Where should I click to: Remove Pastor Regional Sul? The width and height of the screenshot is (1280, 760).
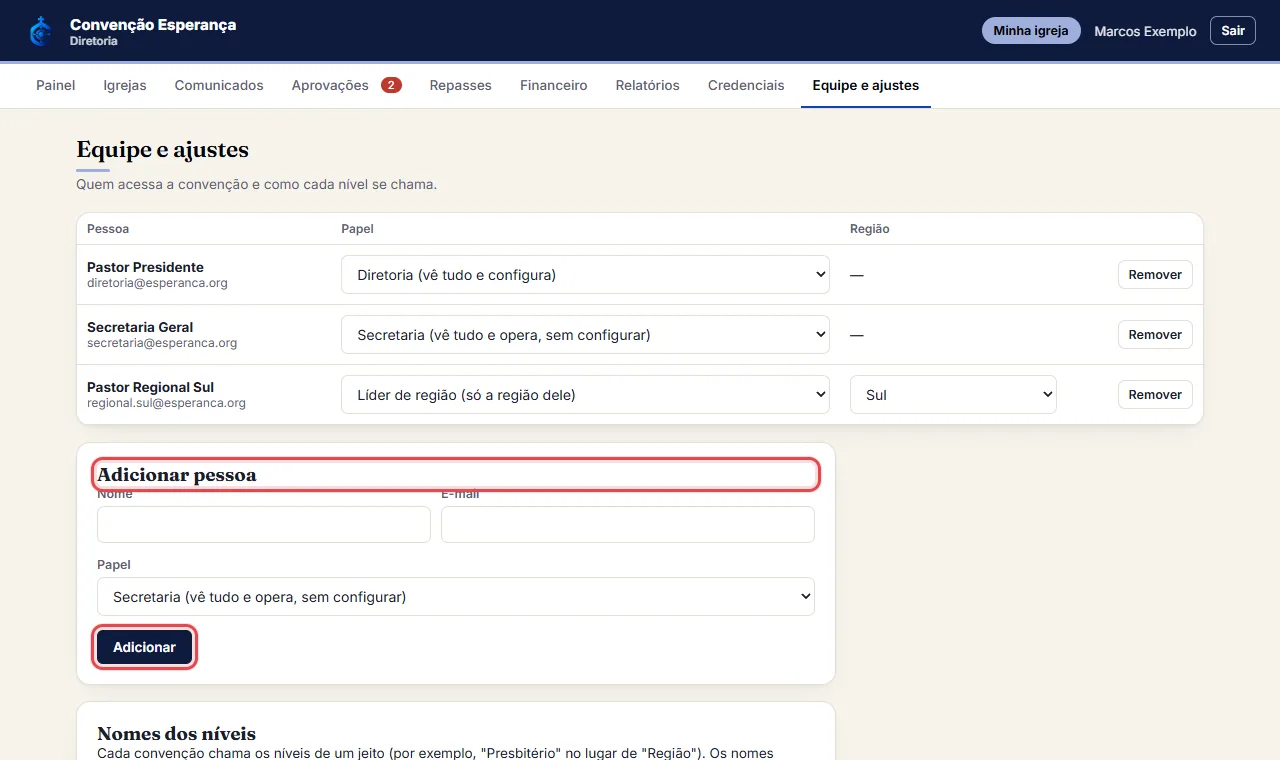[1155, 394]
